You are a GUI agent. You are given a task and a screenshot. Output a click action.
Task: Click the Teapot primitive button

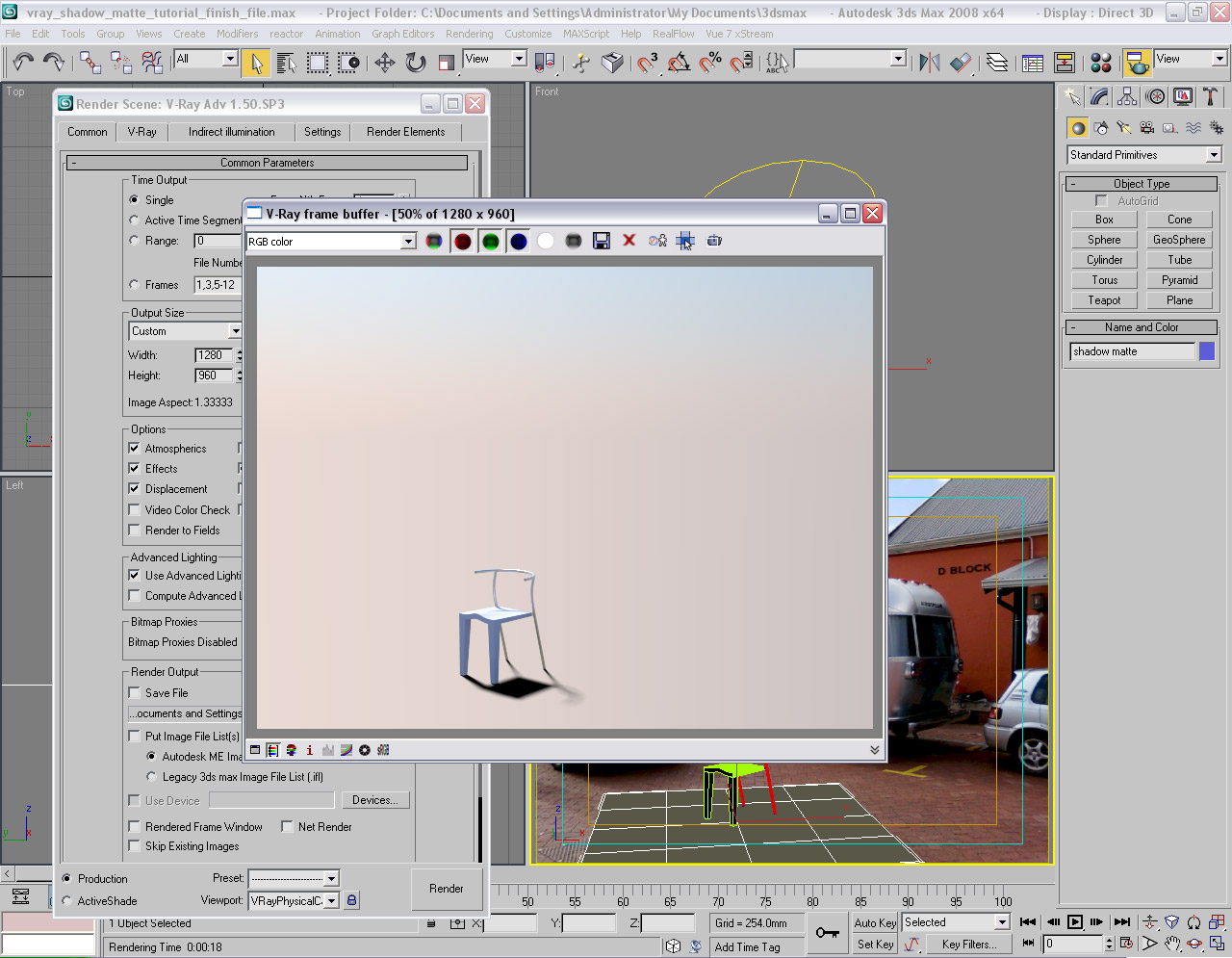click(1103, 299)
